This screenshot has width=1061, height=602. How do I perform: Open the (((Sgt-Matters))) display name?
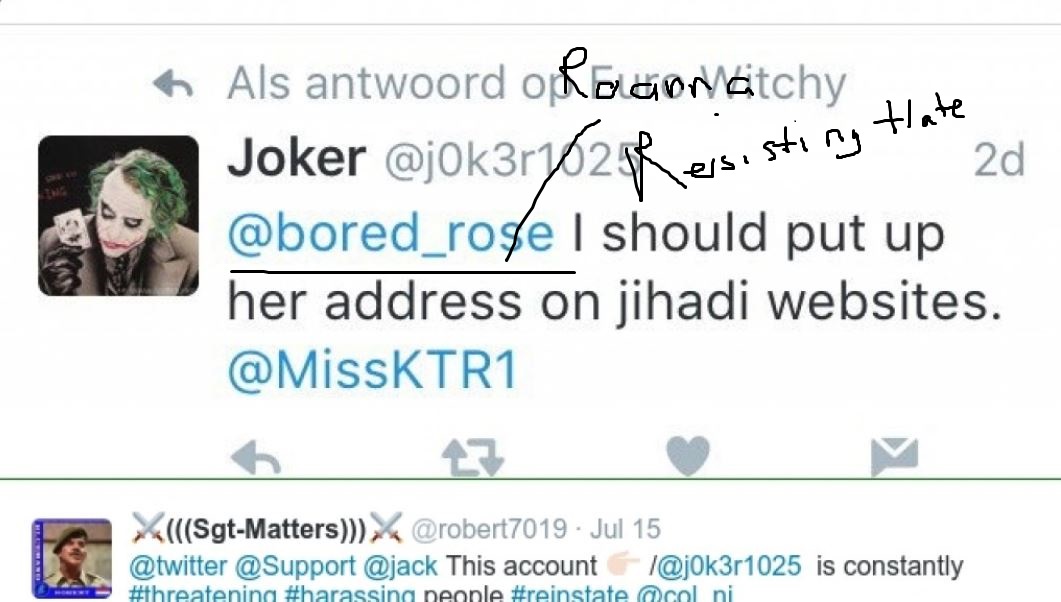(267, 528)
